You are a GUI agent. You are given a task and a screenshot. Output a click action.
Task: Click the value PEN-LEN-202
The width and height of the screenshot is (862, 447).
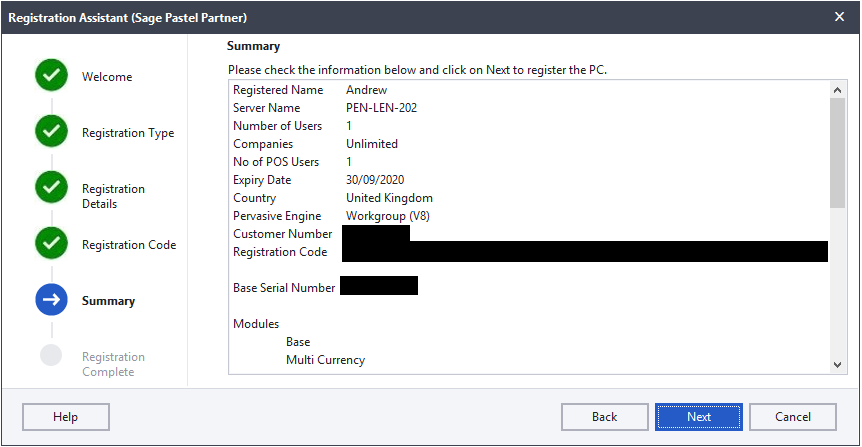pos(382,108)
